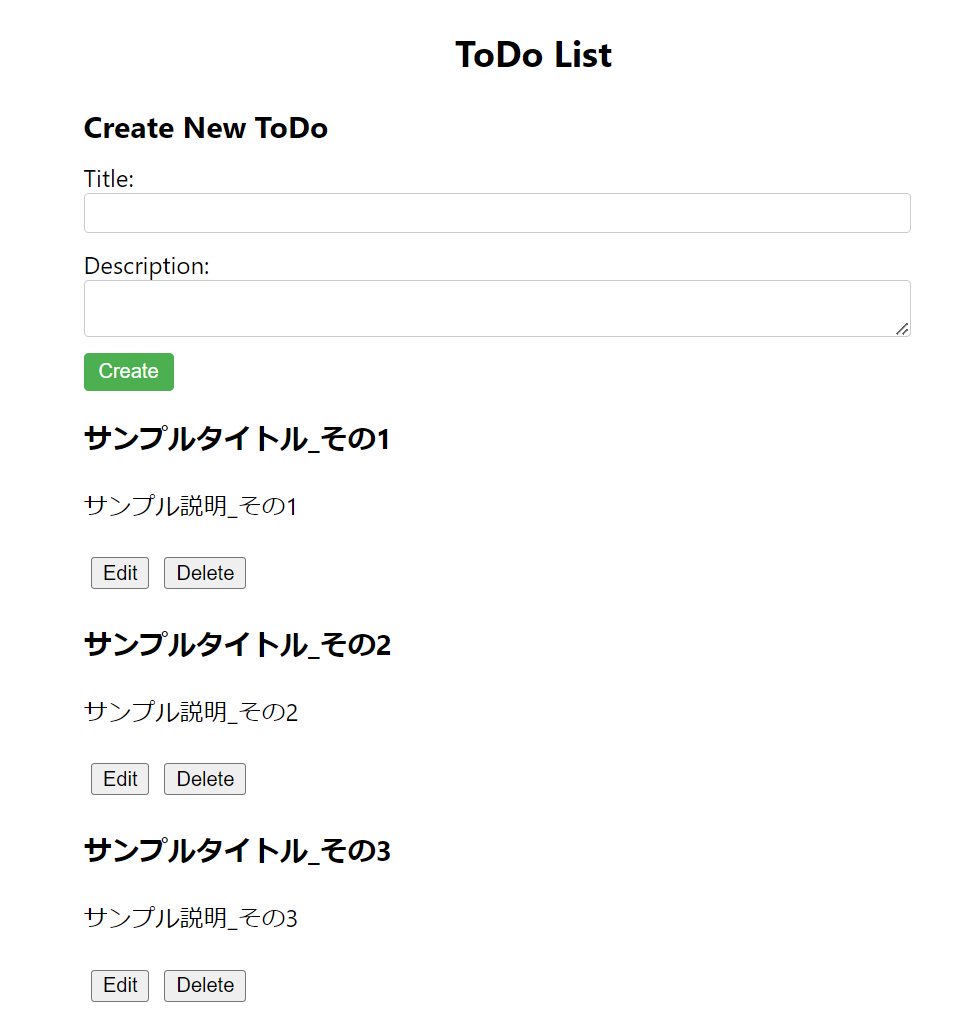Click the Title: field label
Image resolution: width=971 pixels, height=1028 pixels.
pos(109,178)
